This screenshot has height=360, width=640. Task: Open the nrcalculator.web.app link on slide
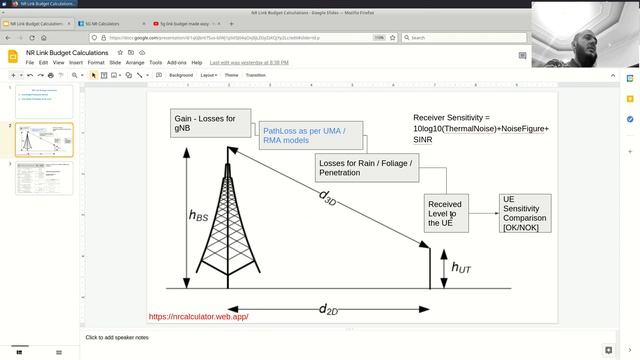click(198, 316)
